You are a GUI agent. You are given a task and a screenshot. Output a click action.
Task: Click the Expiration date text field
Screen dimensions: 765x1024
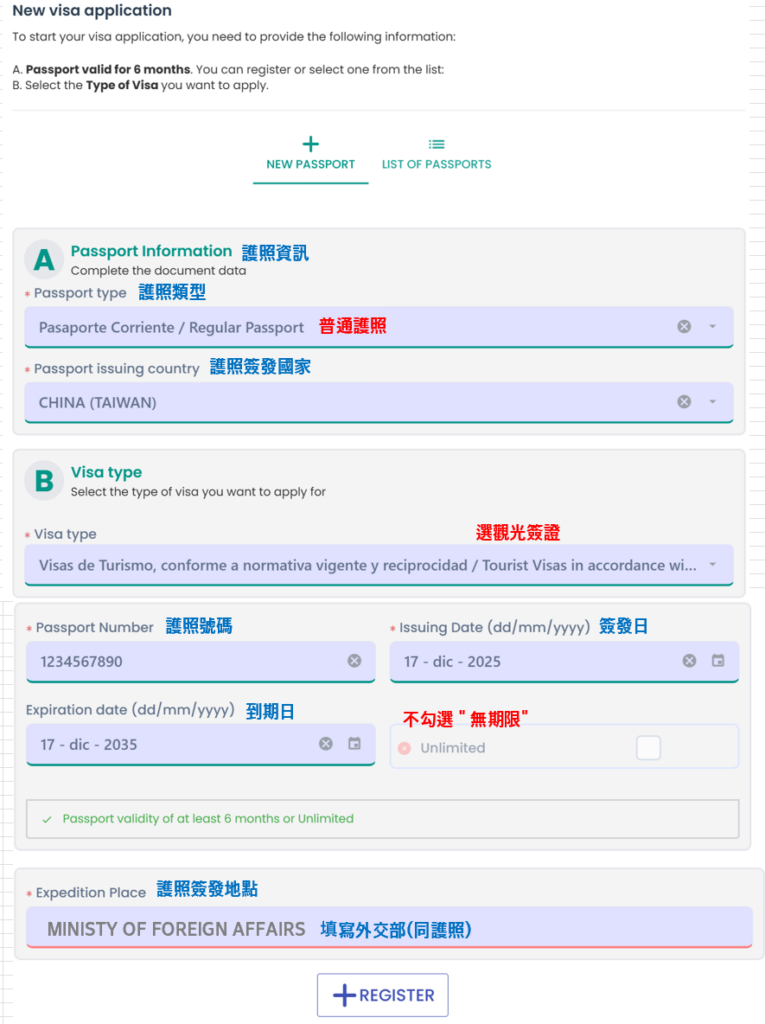[x=165, y=744]
